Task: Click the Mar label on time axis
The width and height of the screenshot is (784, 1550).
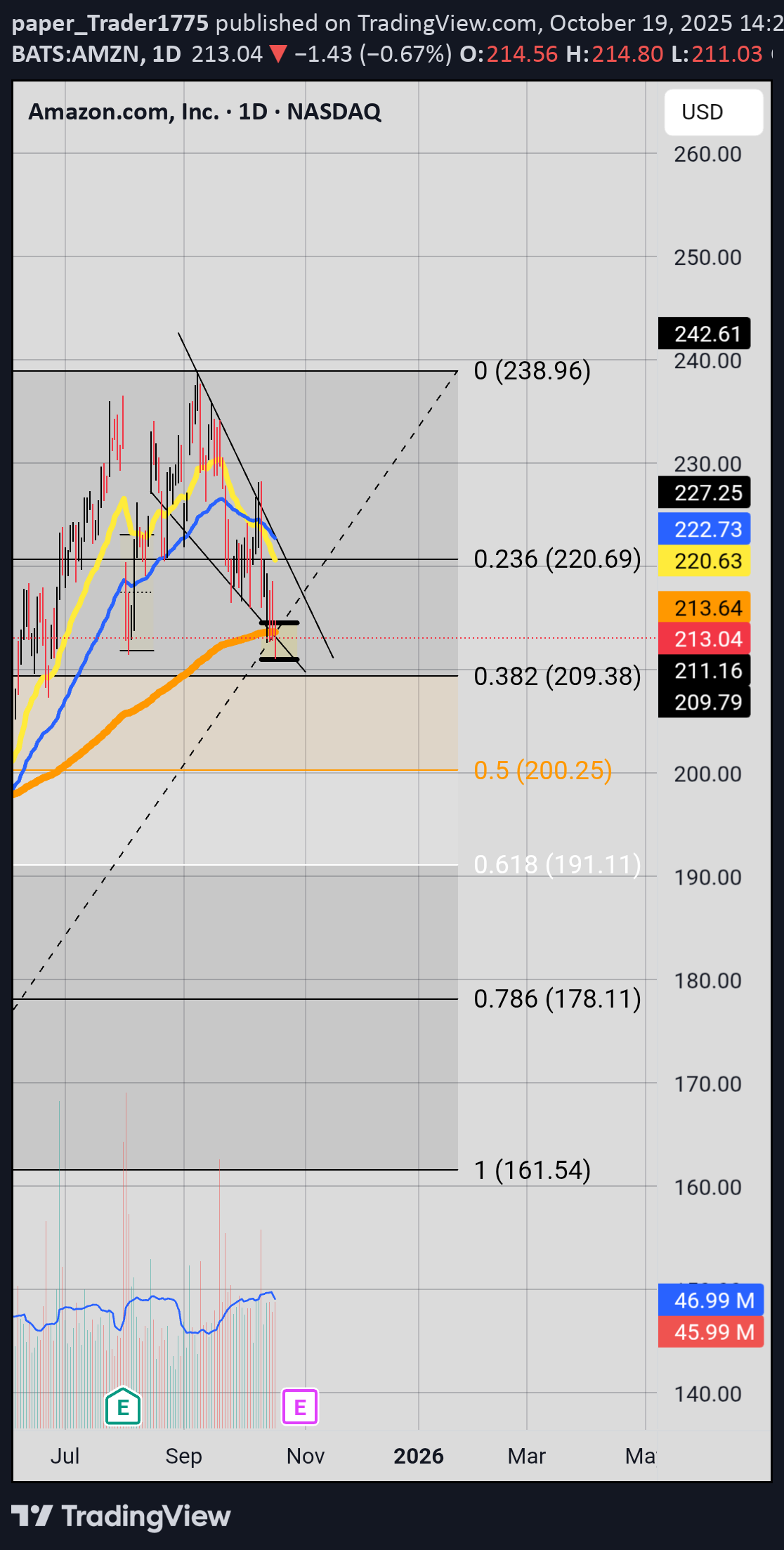Action: click(x=527, y=1456)
